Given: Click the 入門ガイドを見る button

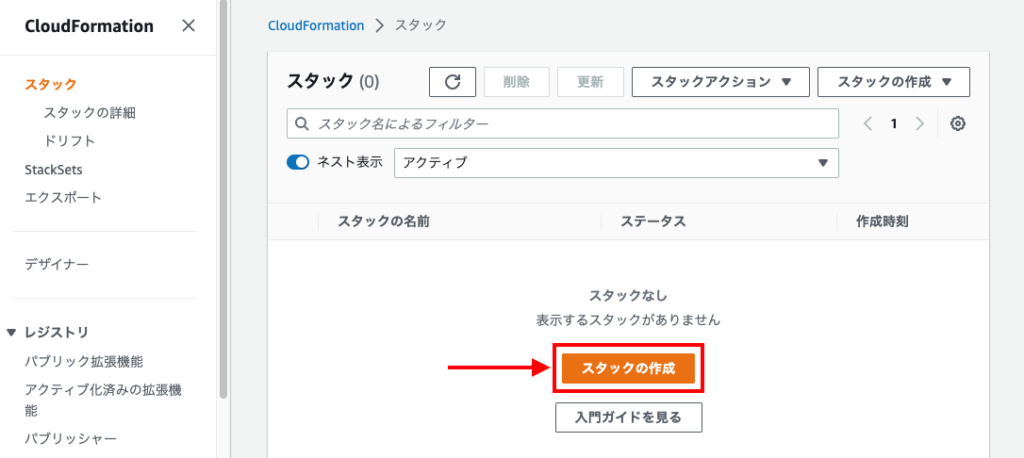Looking at the screenshot, I should [628, 417].
